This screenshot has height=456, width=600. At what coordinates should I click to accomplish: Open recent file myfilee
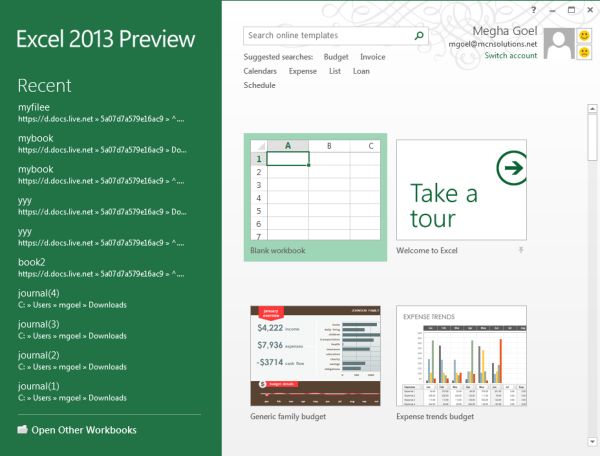[x=101, y=112]
